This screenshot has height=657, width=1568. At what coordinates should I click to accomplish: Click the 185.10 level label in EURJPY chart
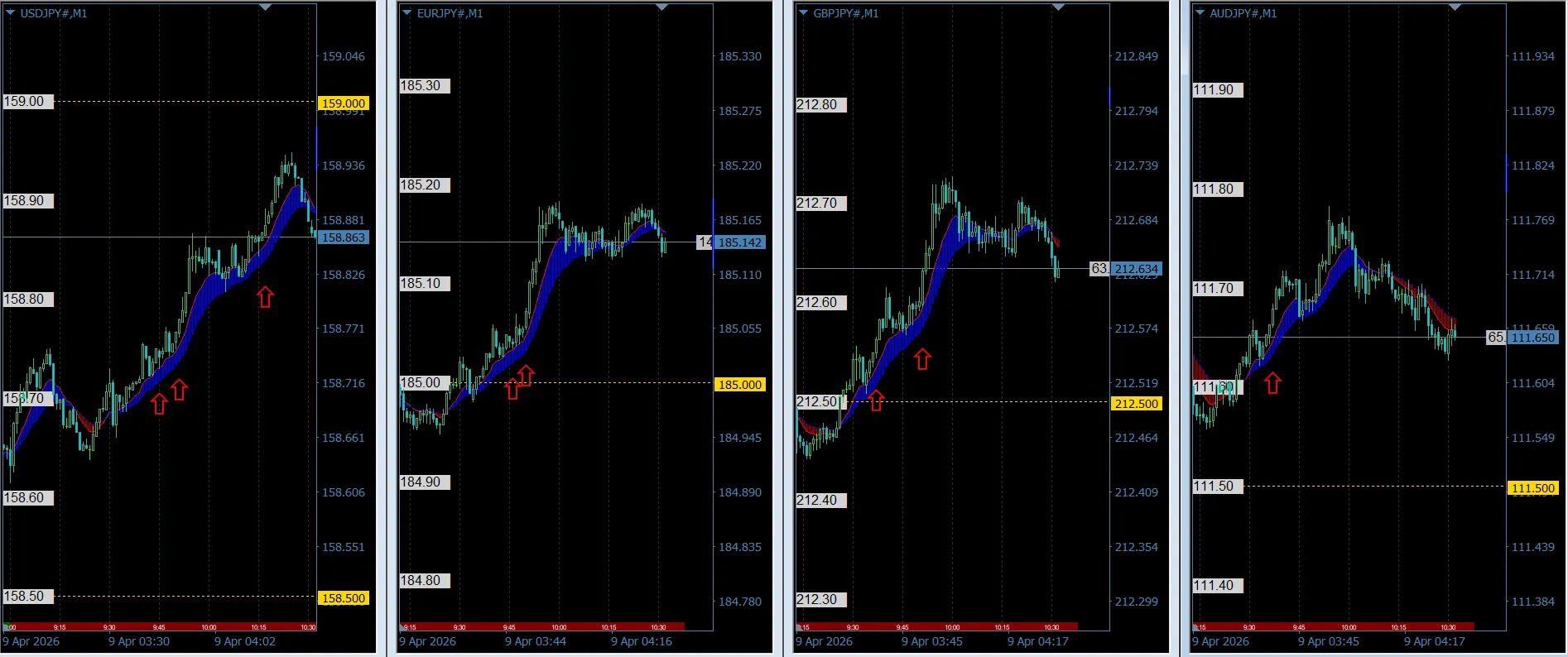coord(425,284)
